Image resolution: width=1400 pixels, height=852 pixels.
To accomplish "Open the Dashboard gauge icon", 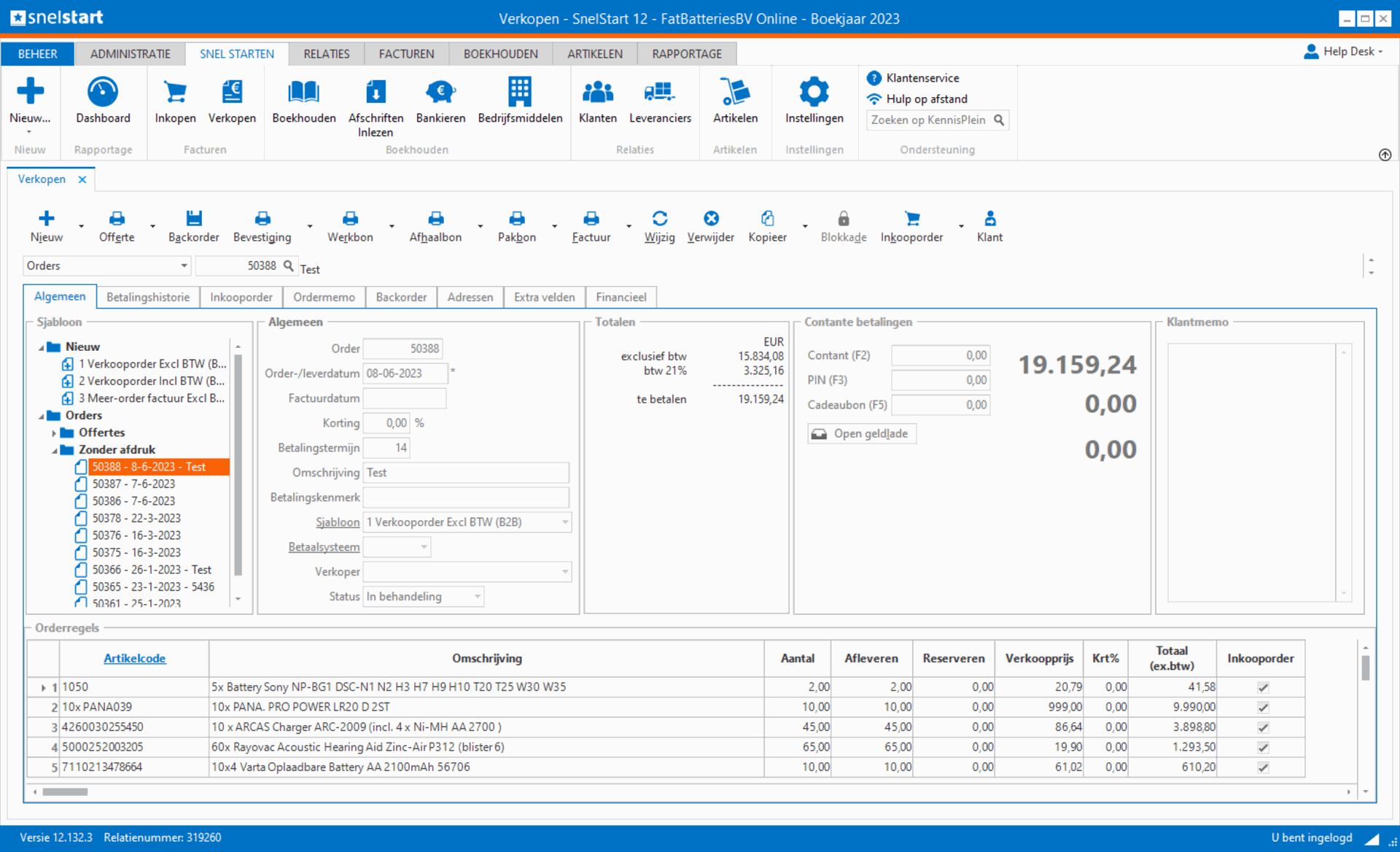I will [103, 91].
